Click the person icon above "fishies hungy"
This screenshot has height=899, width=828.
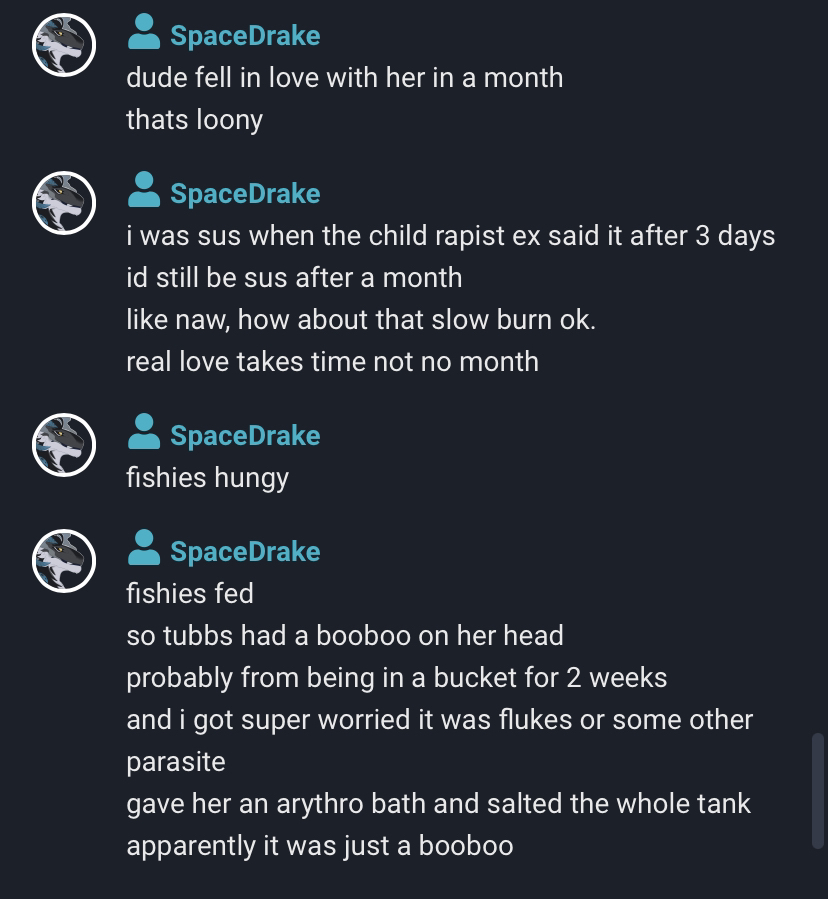(144, 431)
